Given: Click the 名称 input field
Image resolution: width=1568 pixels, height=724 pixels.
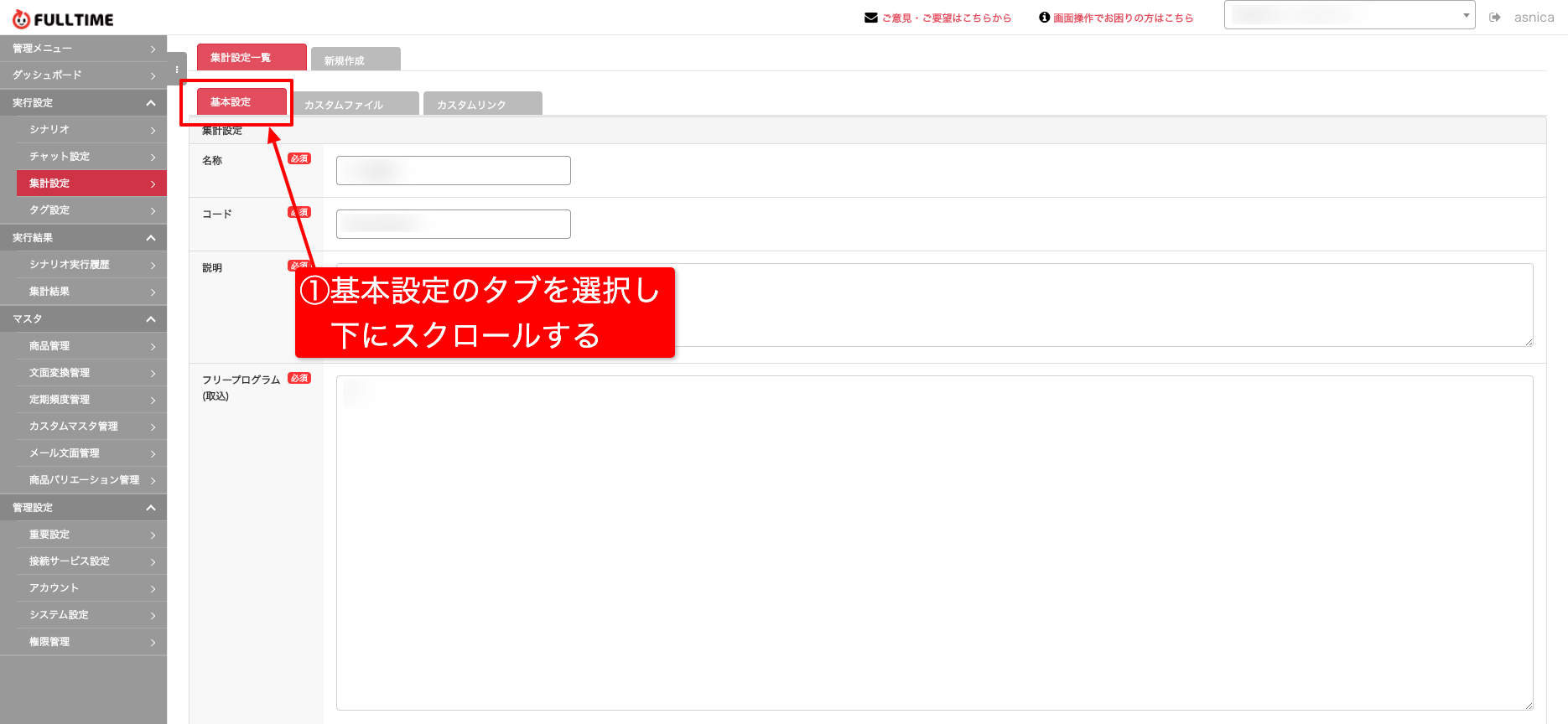Looking at the screenshot, I should click(x=454, y=170).
